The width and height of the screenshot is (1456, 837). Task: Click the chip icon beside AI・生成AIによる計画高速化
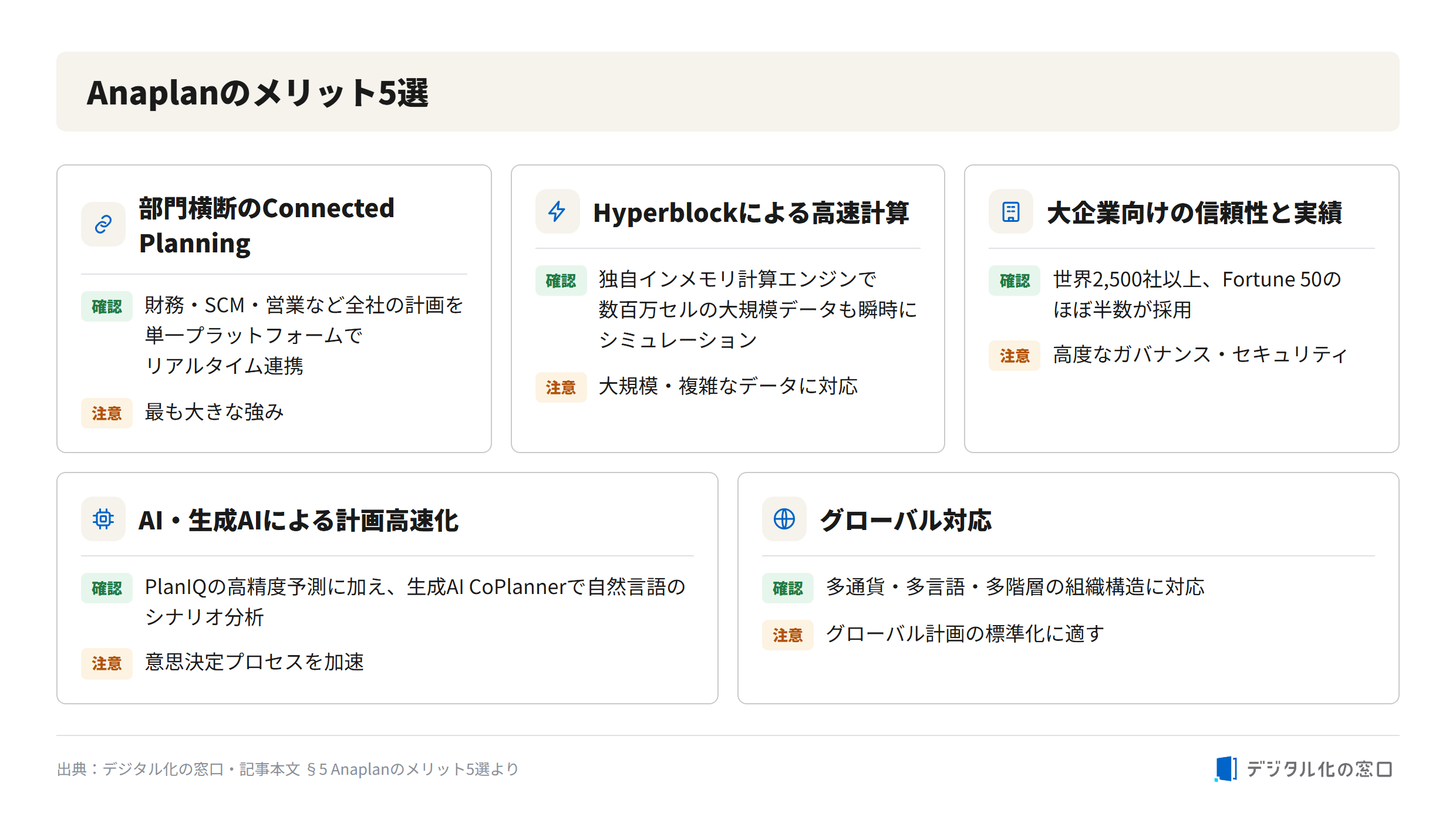103,519
